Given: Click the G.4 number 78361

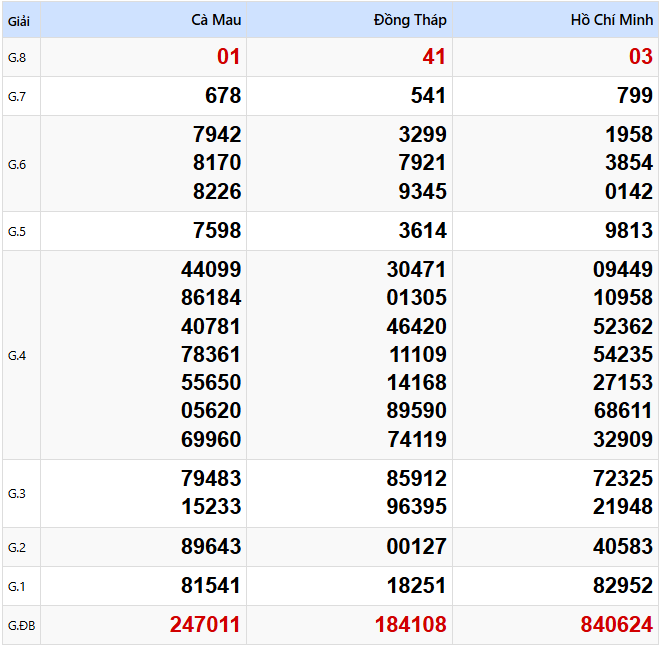Looking at the screenshot, I should pyautogui.click(x=211, y=354).
